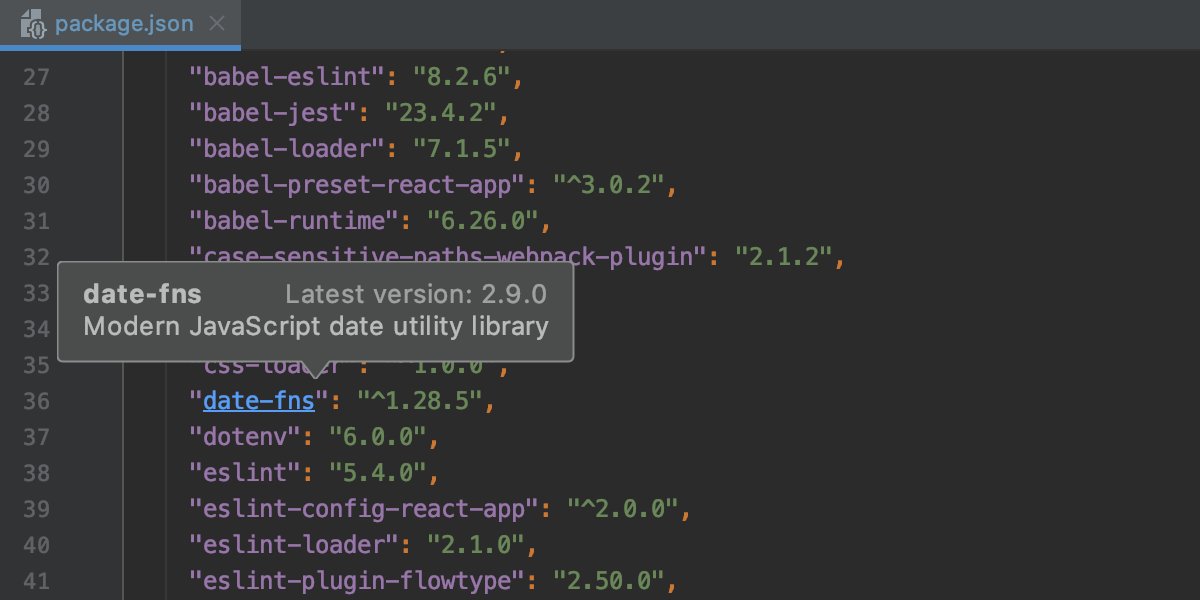Select line number 36

pyautogui.click(x=37, y=400)
